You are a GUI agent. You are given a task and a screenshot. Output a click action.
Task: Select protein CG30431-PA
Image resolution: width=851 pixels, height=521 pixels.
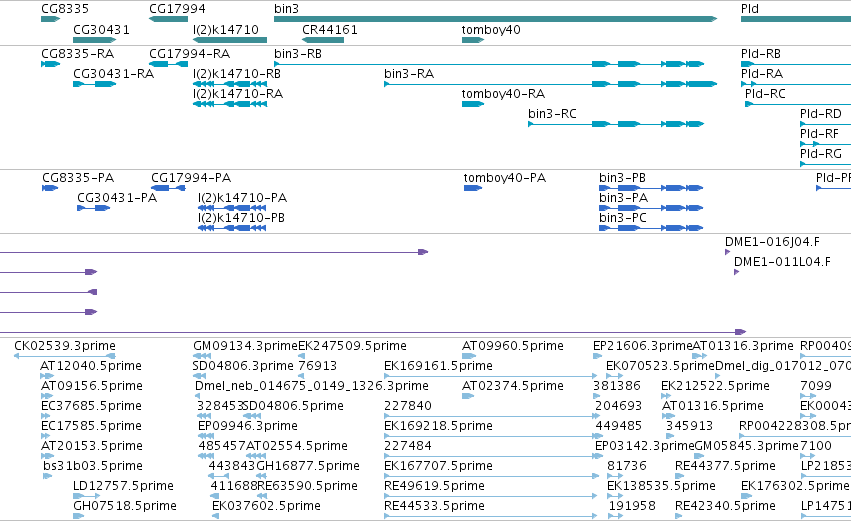pos(117,198)
